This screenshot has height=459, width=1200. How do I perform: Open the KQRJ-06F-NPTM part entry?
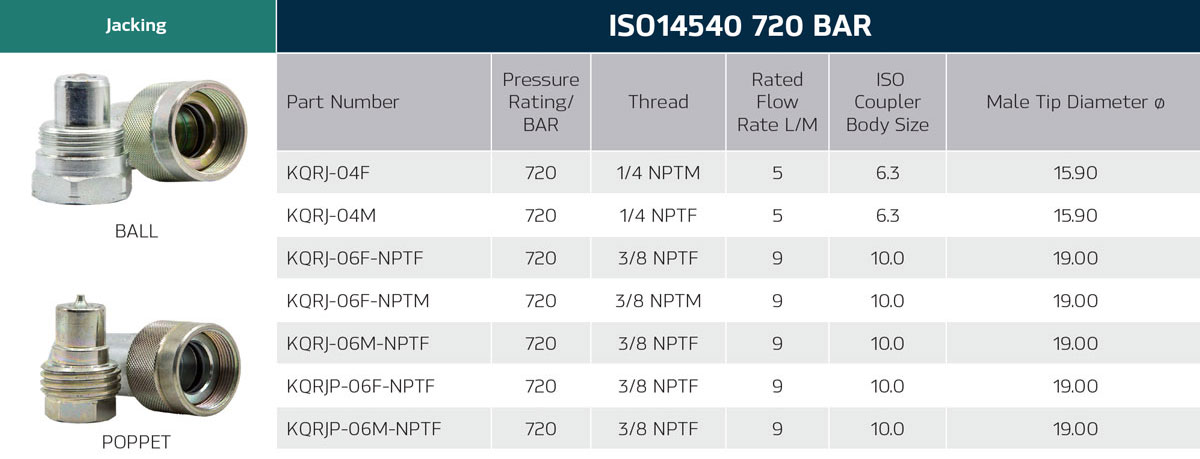click(x=356, y=301)
